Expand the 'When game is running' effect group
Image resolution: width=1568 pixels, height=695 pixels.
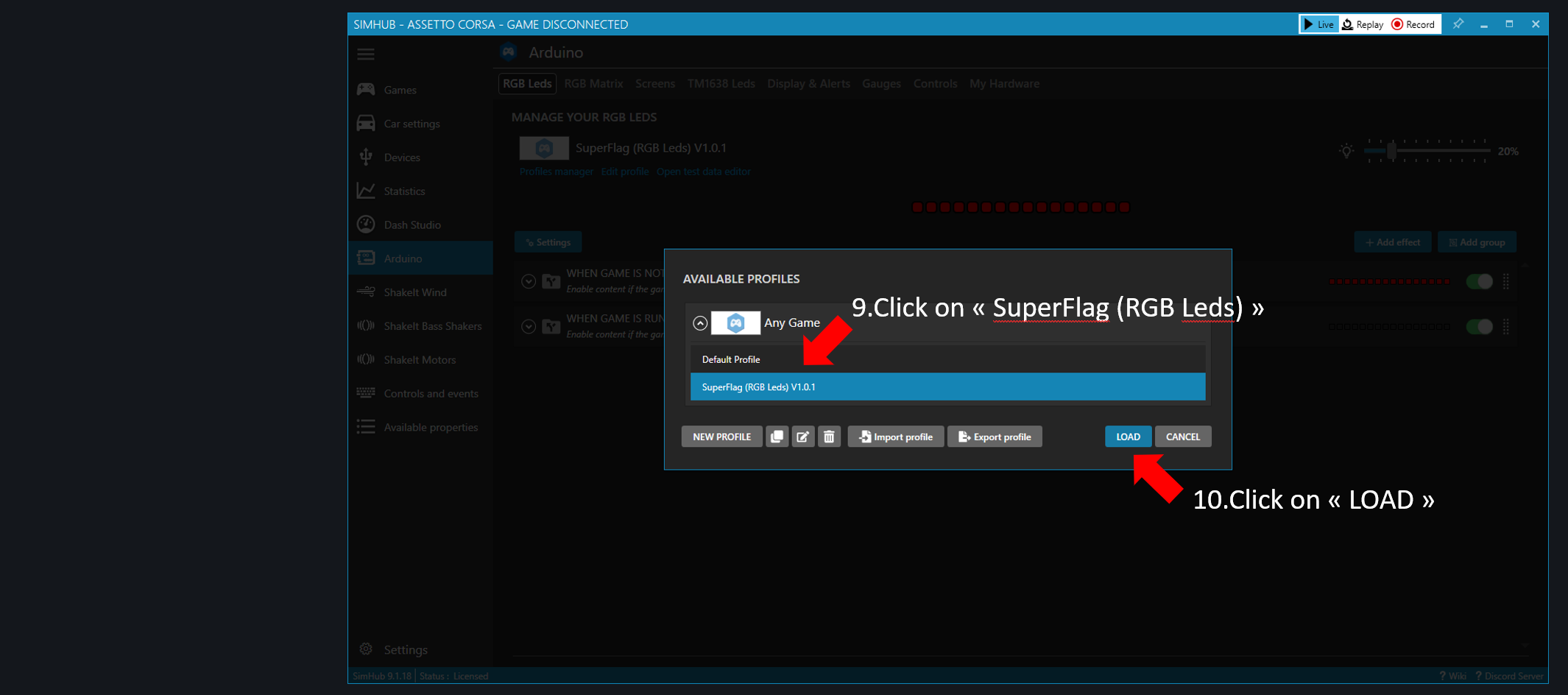[528, 327]
